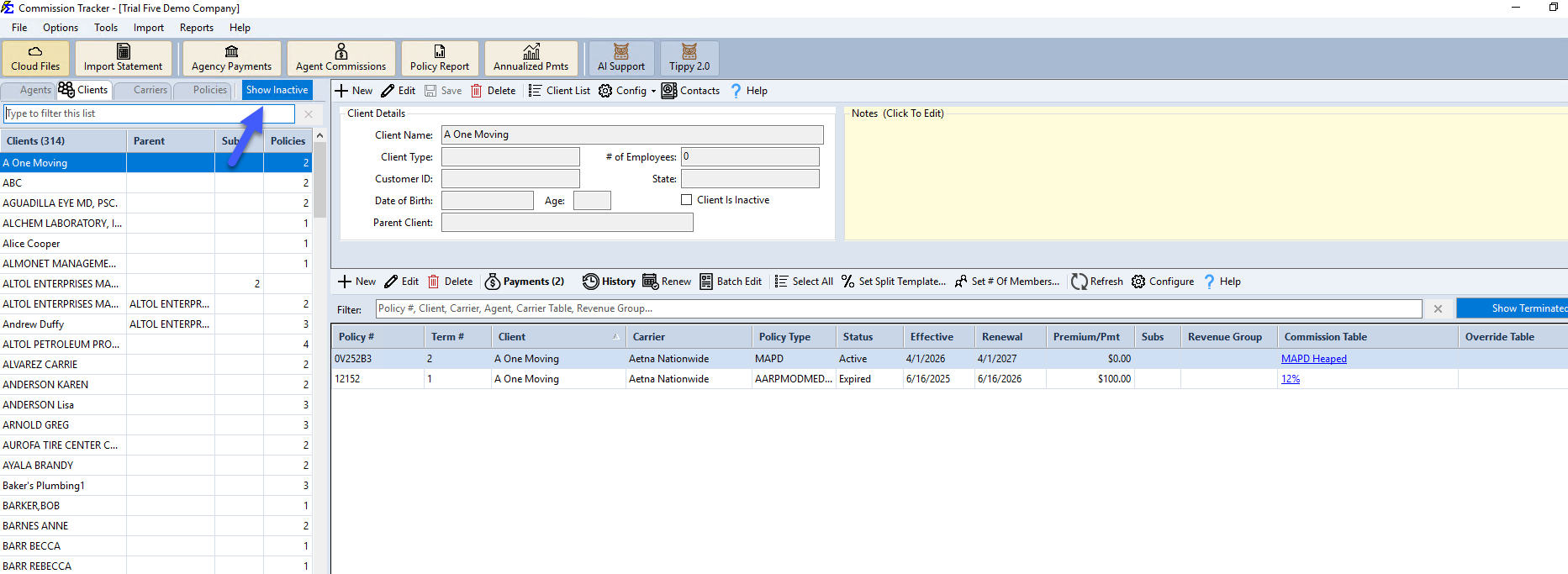Open the File menu

coord(19,28)
